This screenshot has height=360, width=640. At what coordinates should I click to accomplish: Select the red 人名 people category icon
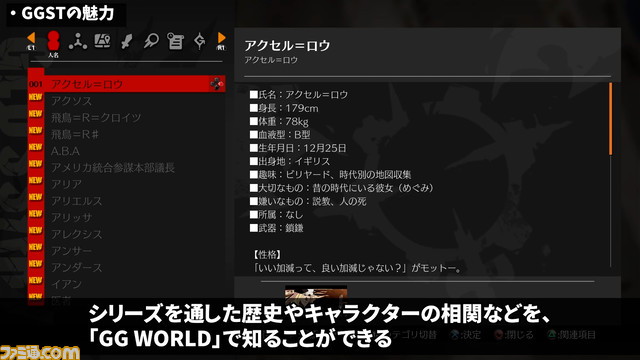tap(53, 41)
